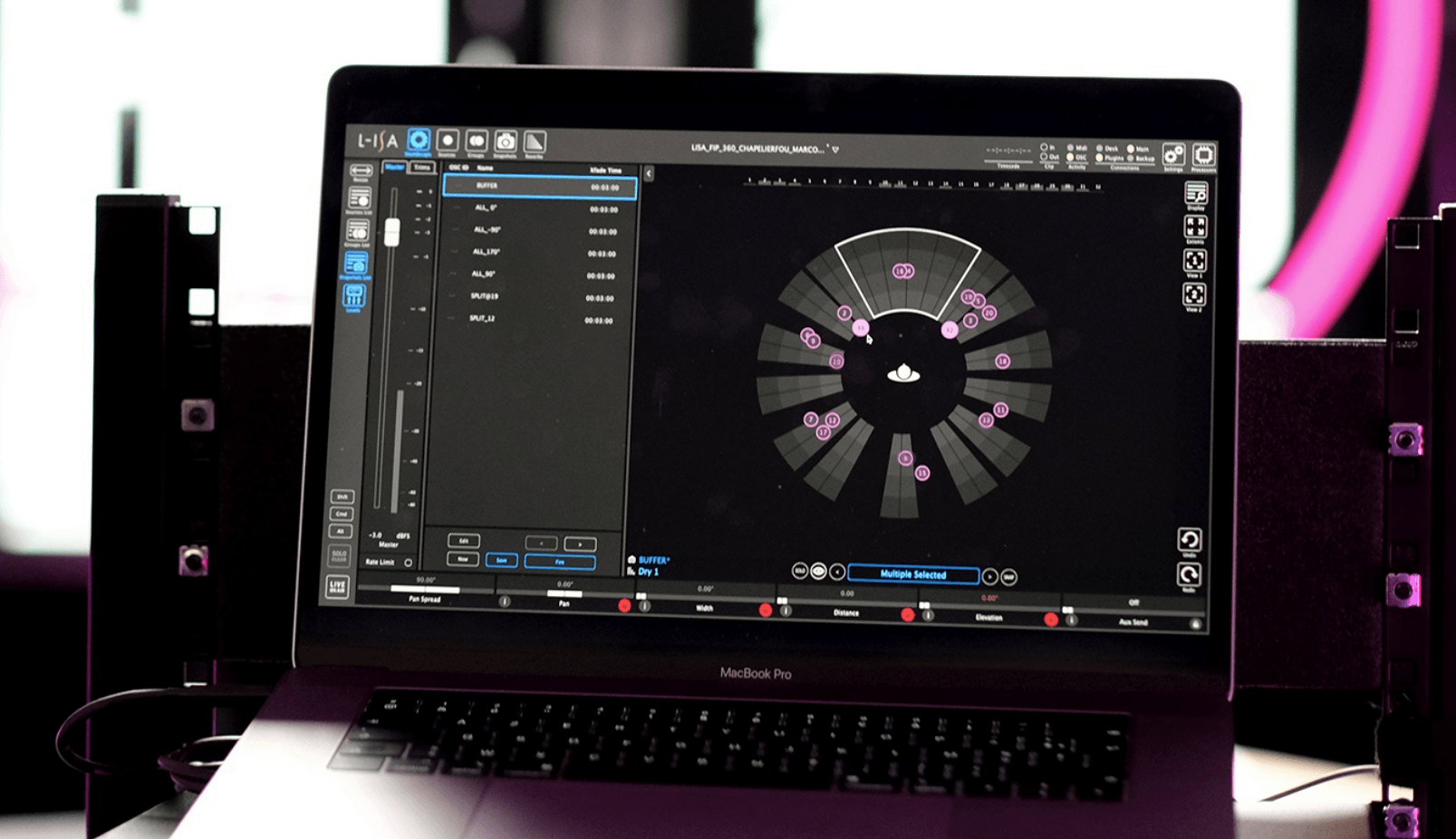Click the Undo icon
This screenshot has width=1456, height=839.
pos(1190,540)
